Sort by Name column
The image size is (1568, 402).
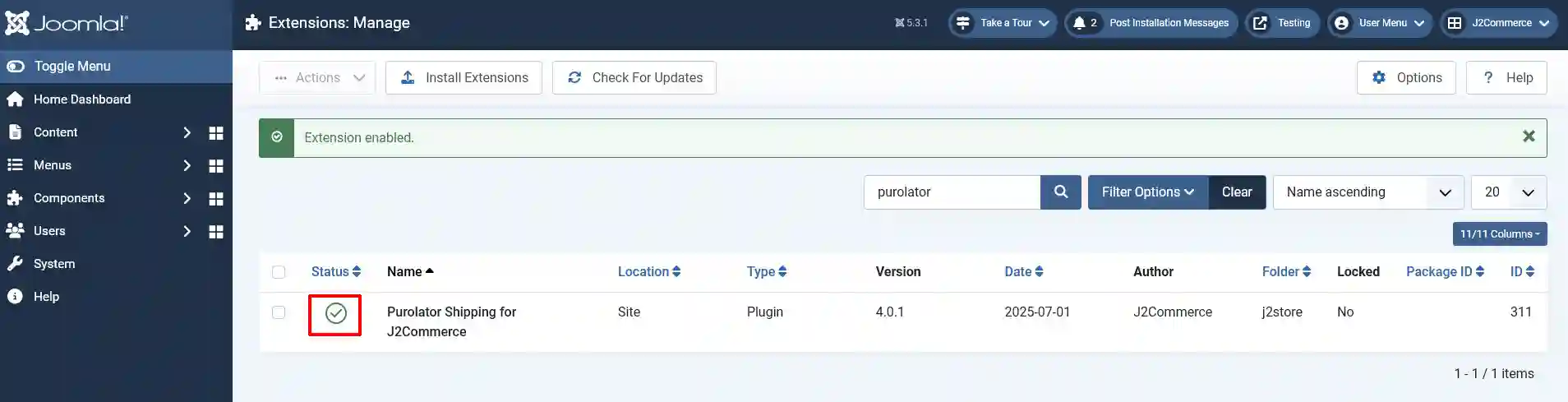[x=410, y=272]
